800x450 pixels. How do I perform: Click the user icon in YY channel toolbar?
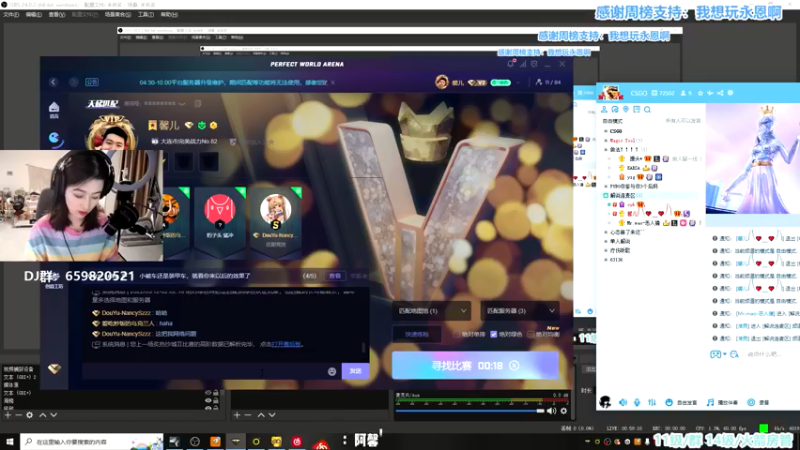[605, 109]
